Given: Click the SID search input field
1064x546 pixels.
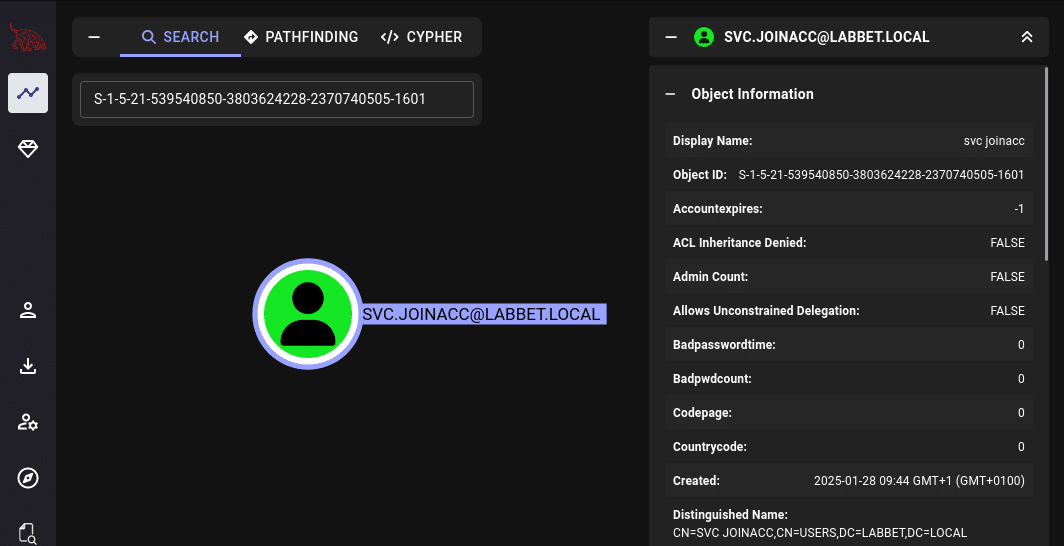Looking at the screenshot, I should click(x=277, y=99).
